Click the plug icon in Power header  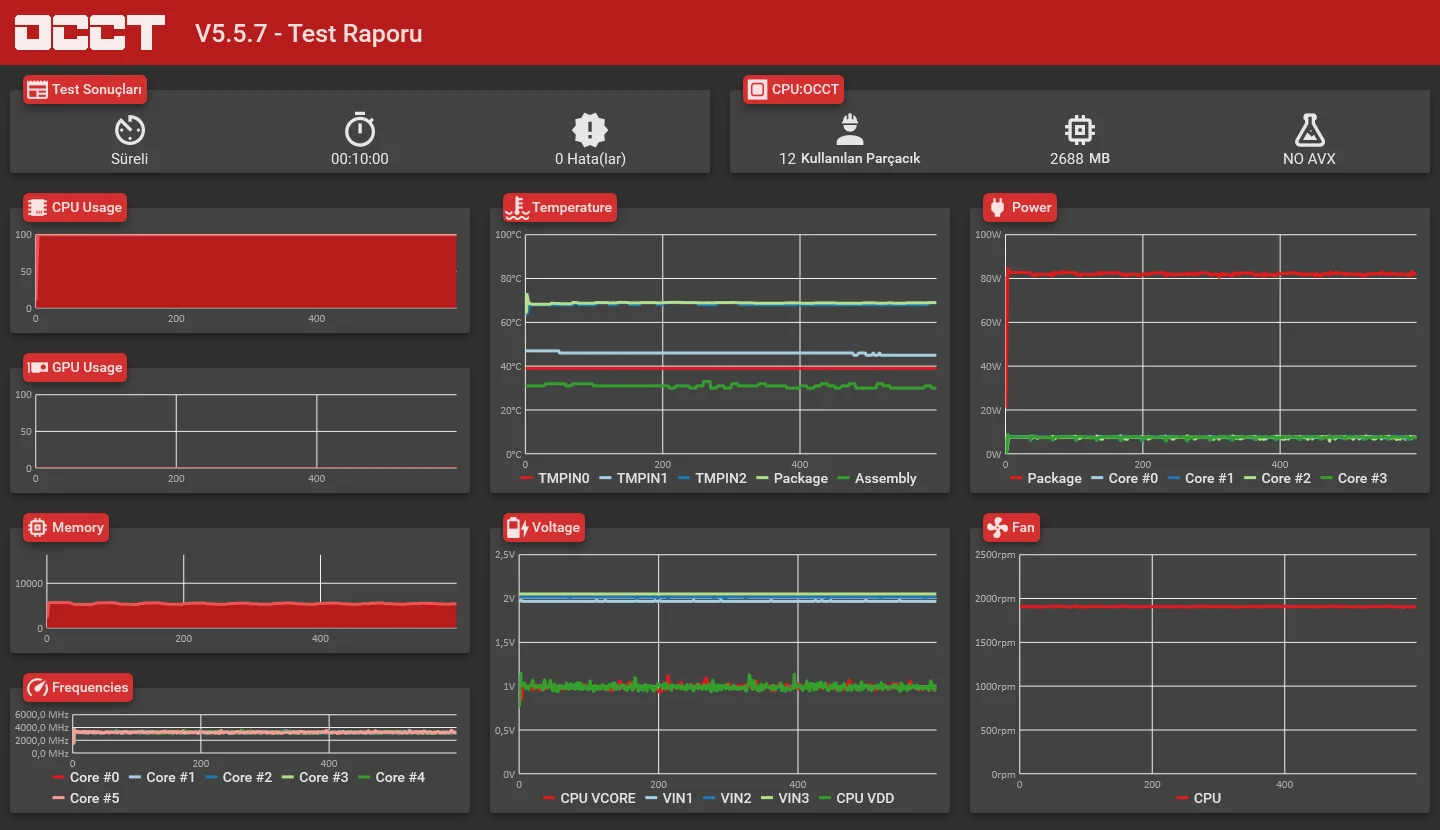[x=997, y=207]
